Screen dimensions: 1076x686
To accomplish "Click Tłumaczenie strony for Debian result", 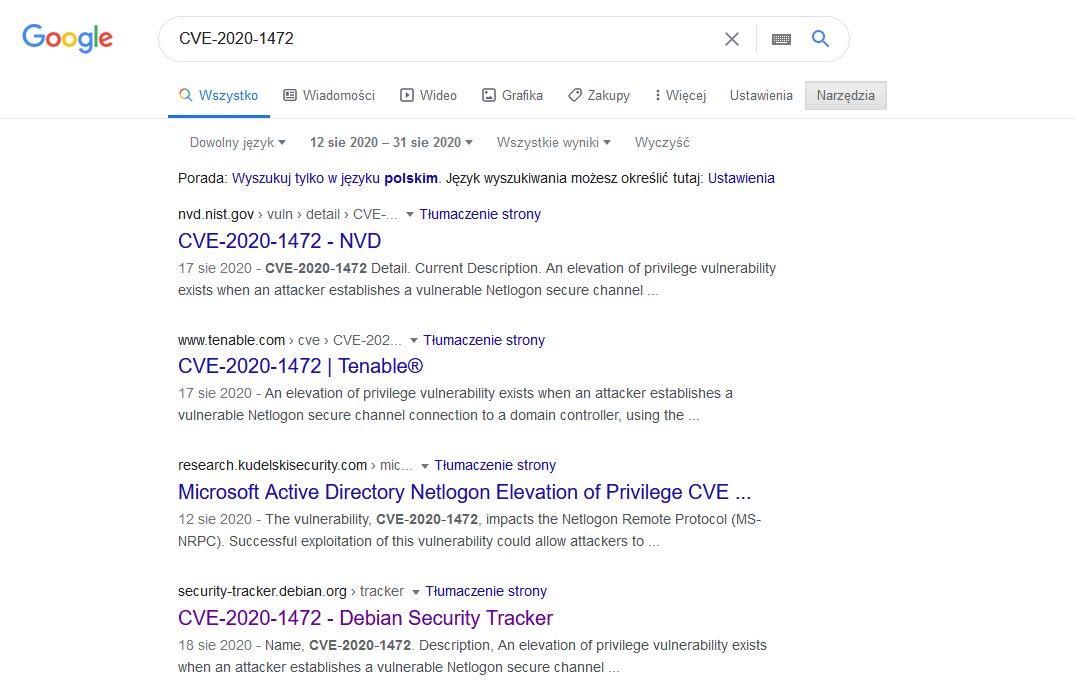I will (x=486, y=591).
